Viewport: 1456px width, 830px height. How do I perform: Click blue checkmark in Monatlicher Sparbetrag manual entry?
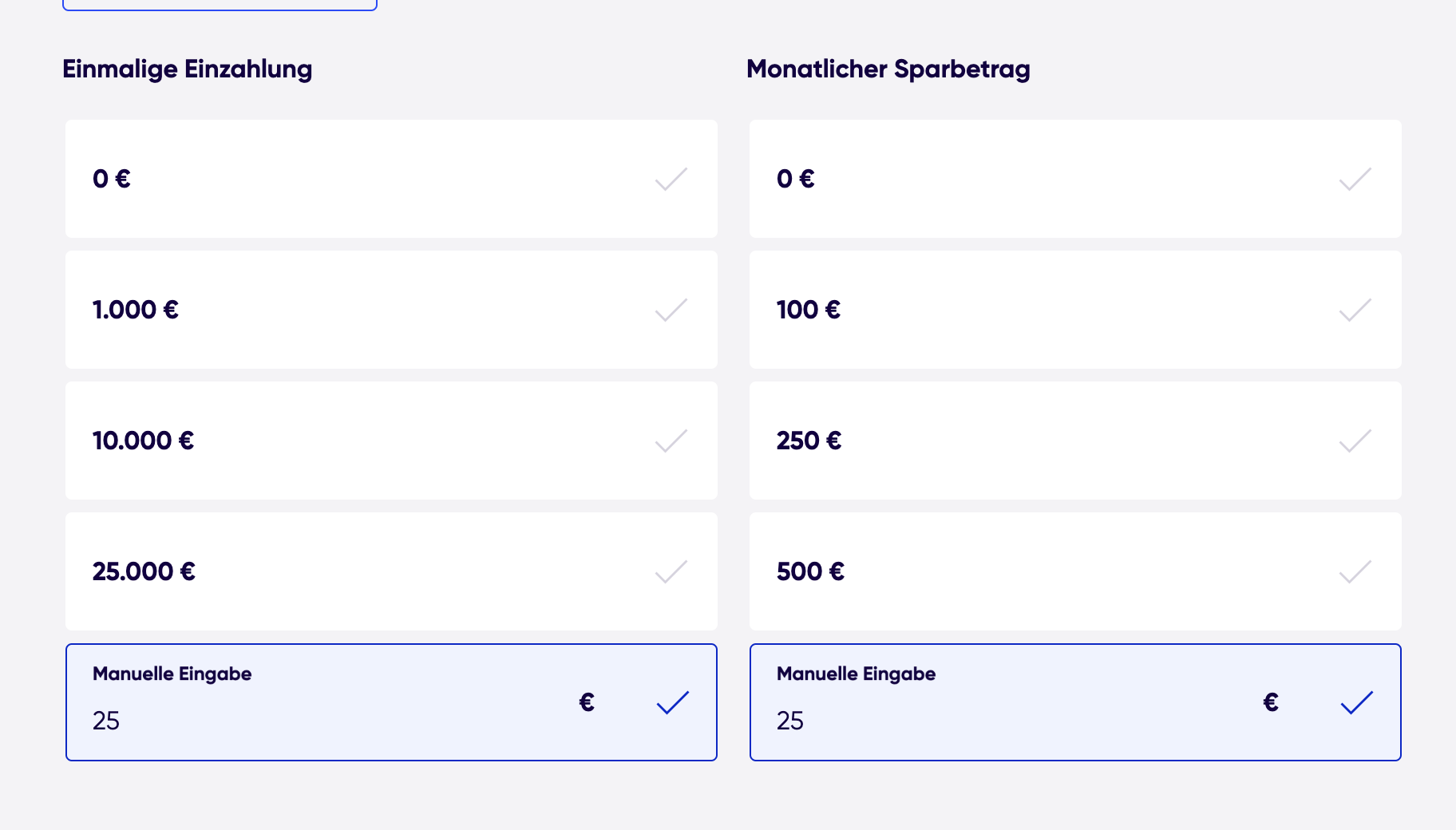[1356, 702]
